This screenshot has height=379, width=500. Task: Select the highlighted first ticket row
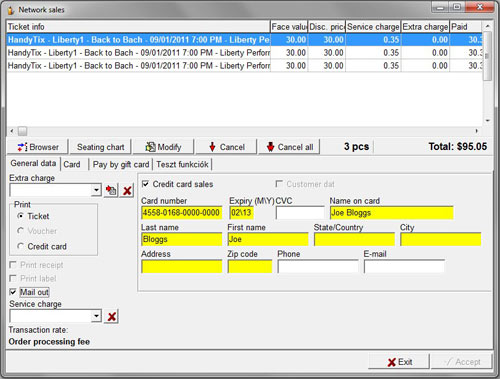point(244,40)
